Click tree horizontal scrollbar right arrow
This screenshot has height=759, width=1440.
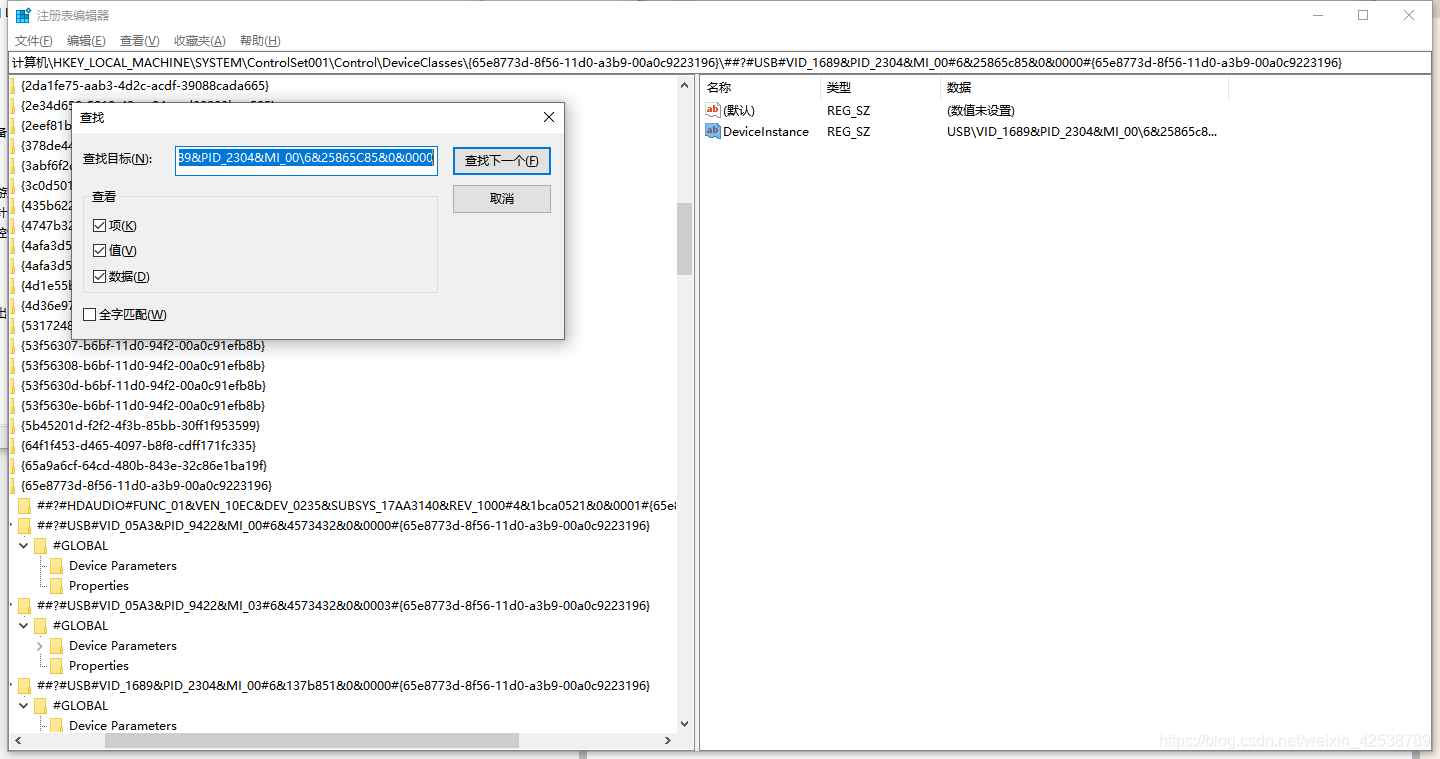pyautogui.click(x=668, y=741)
